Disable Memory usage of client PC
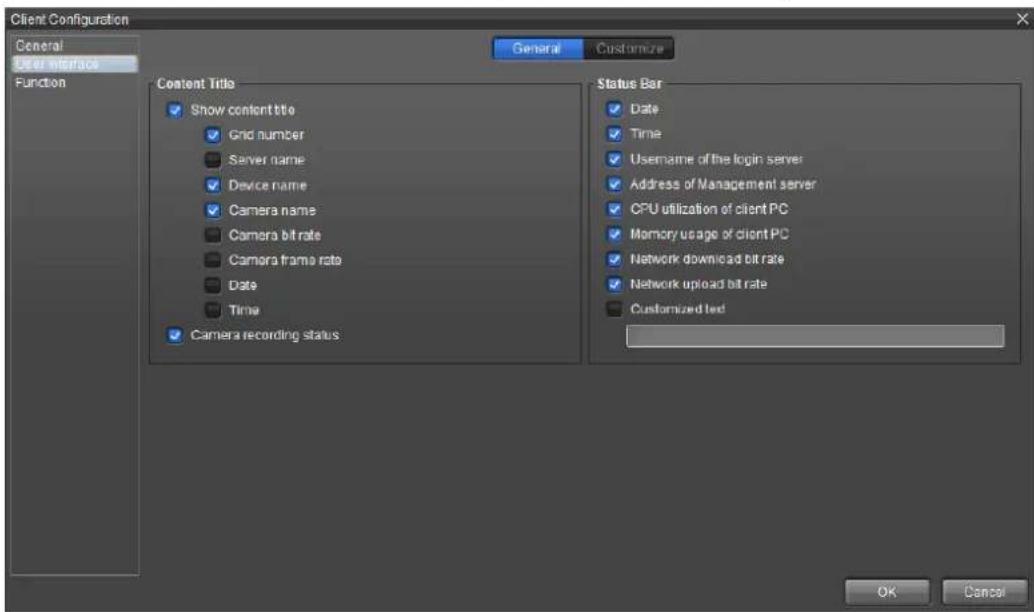Viewport: 1034px width, 612px height. coord(614,234)
